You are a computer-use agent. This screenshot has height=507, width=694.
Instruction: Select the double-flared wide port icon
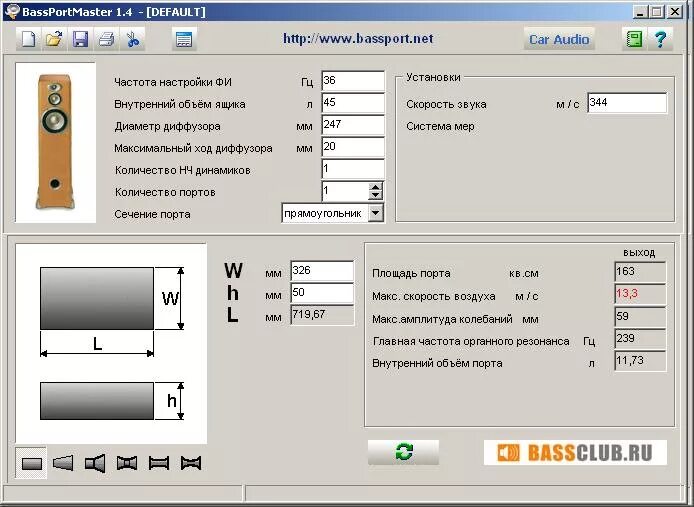(127, 463)
